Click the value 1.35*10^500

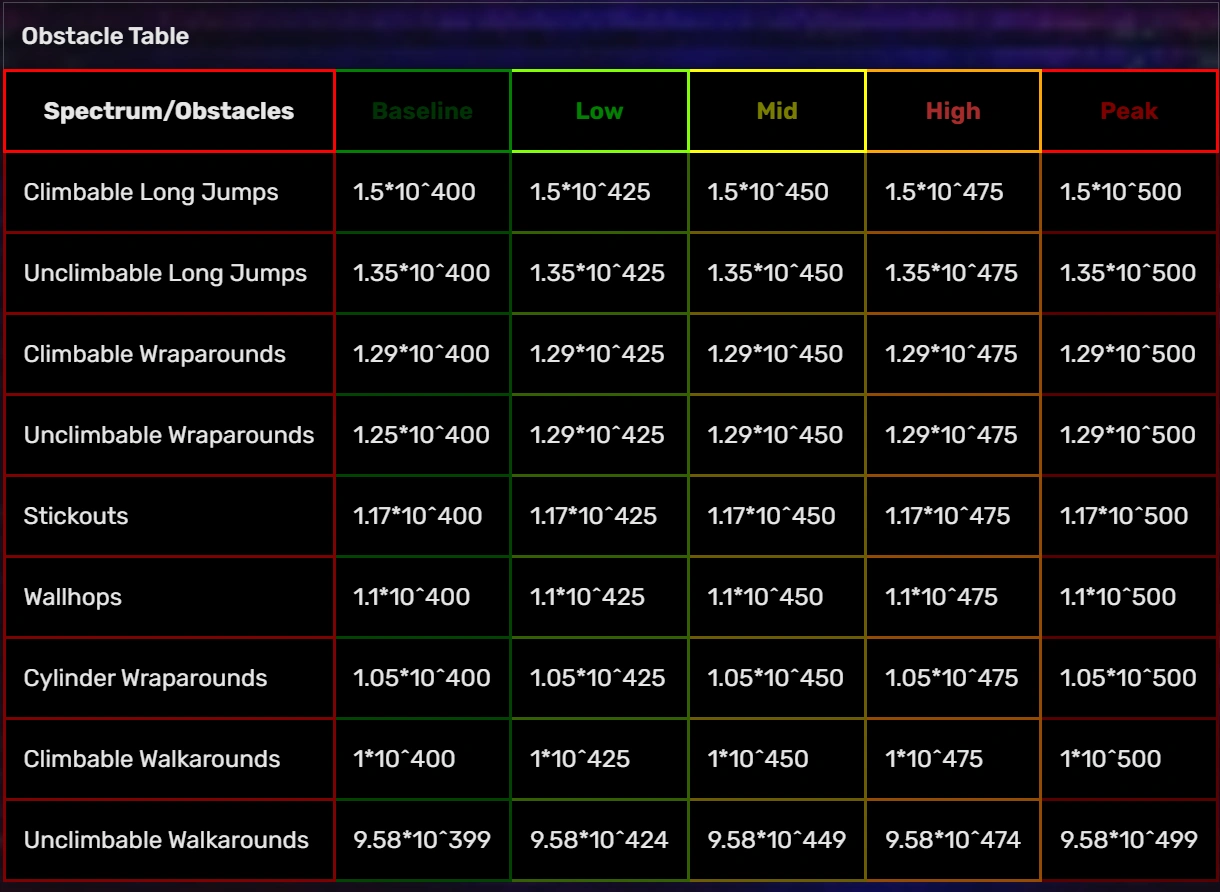(x=1128, y=273)
